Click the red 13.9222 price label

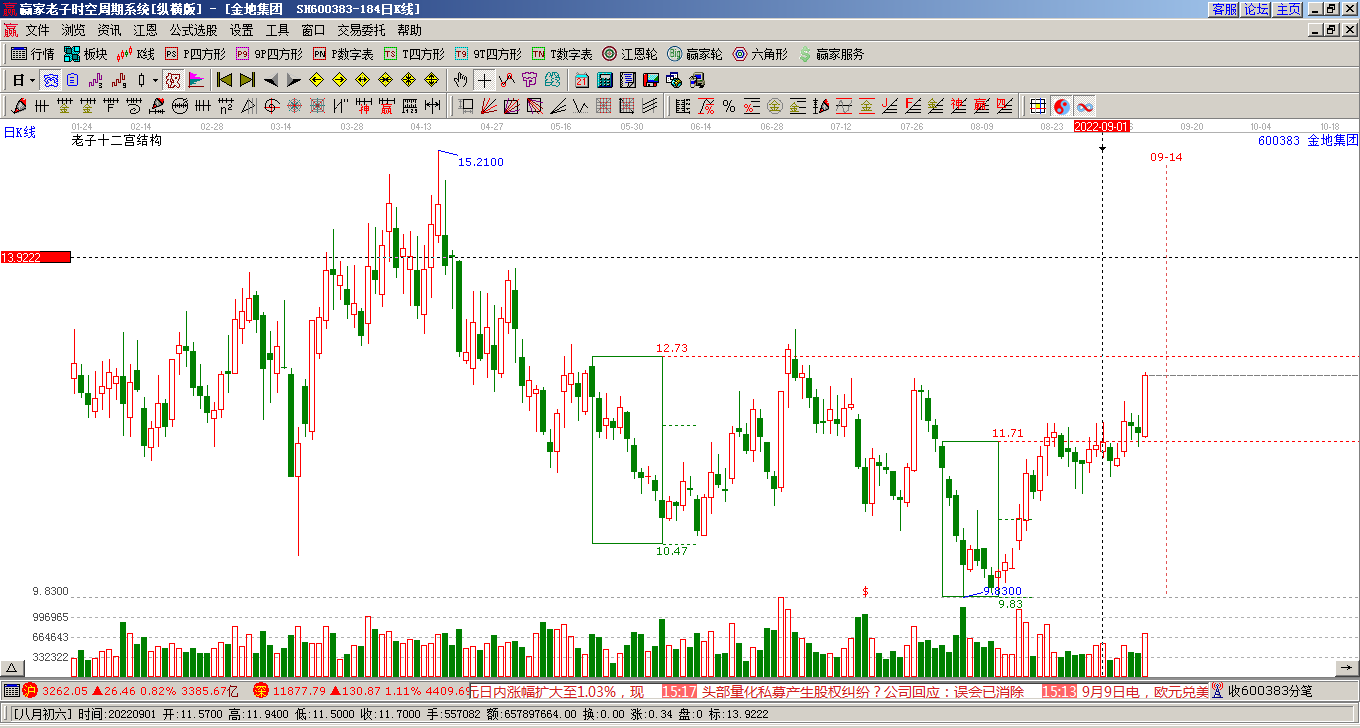click(36, 257)
